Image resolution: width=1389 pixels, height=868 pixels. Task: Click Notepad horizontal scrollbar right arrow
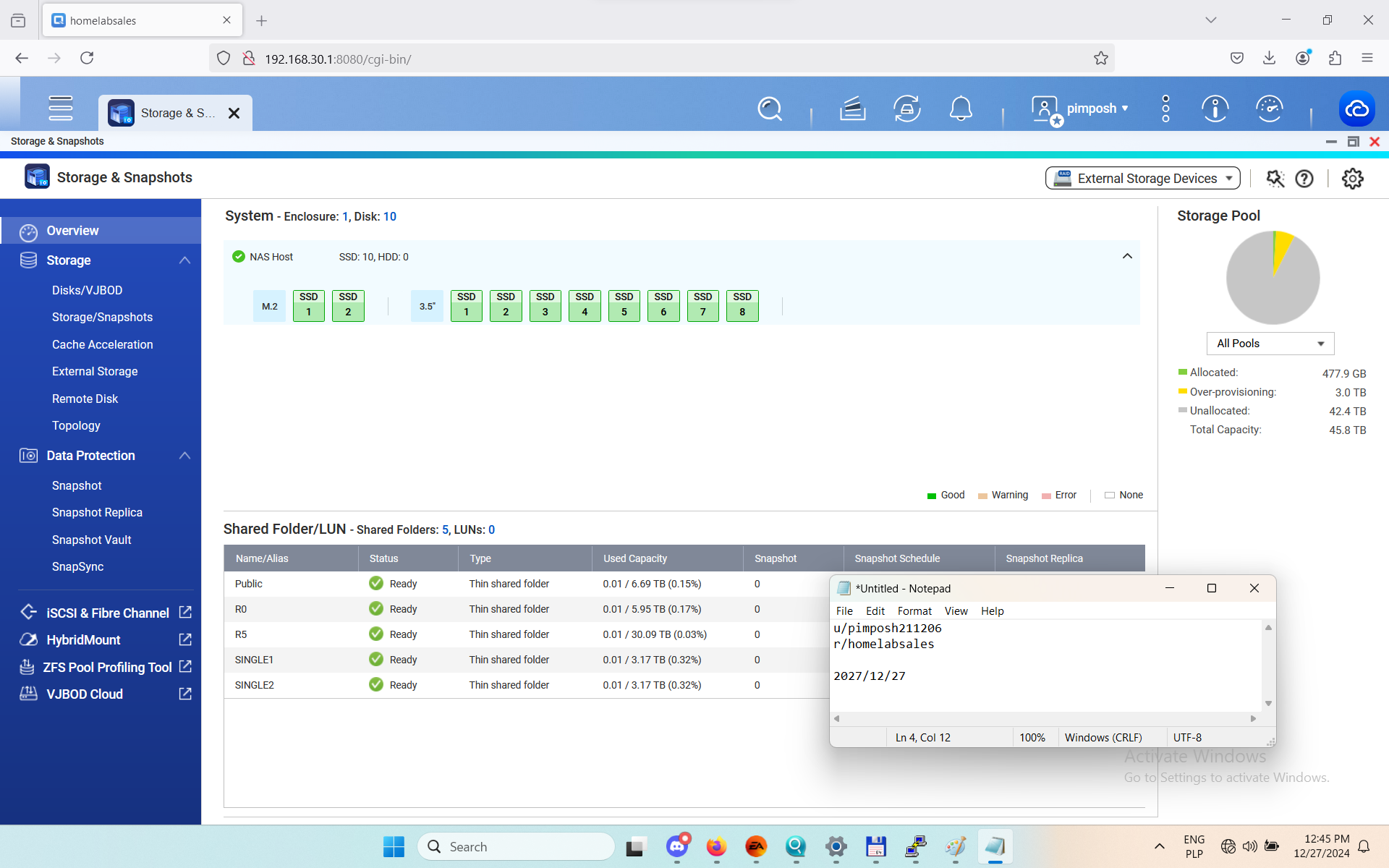click(x=1254, y=718)
